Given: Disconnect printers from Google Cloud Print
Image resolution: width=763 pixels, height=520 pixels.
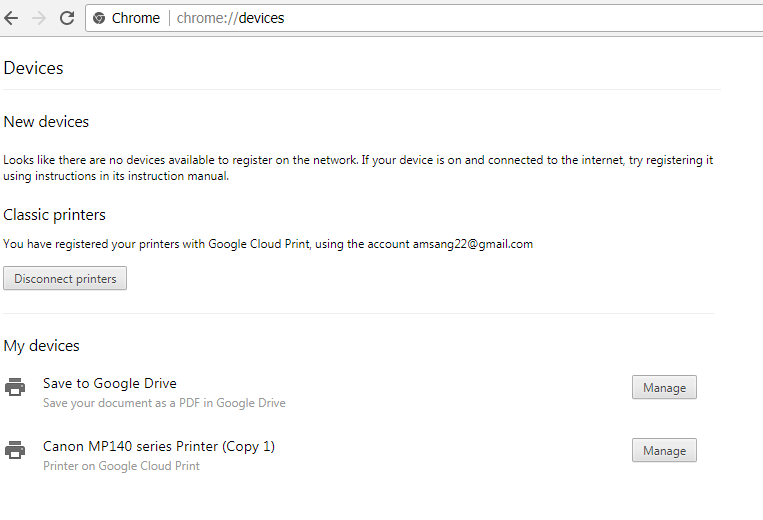Looking at the screenshot, I should (65, 278).
